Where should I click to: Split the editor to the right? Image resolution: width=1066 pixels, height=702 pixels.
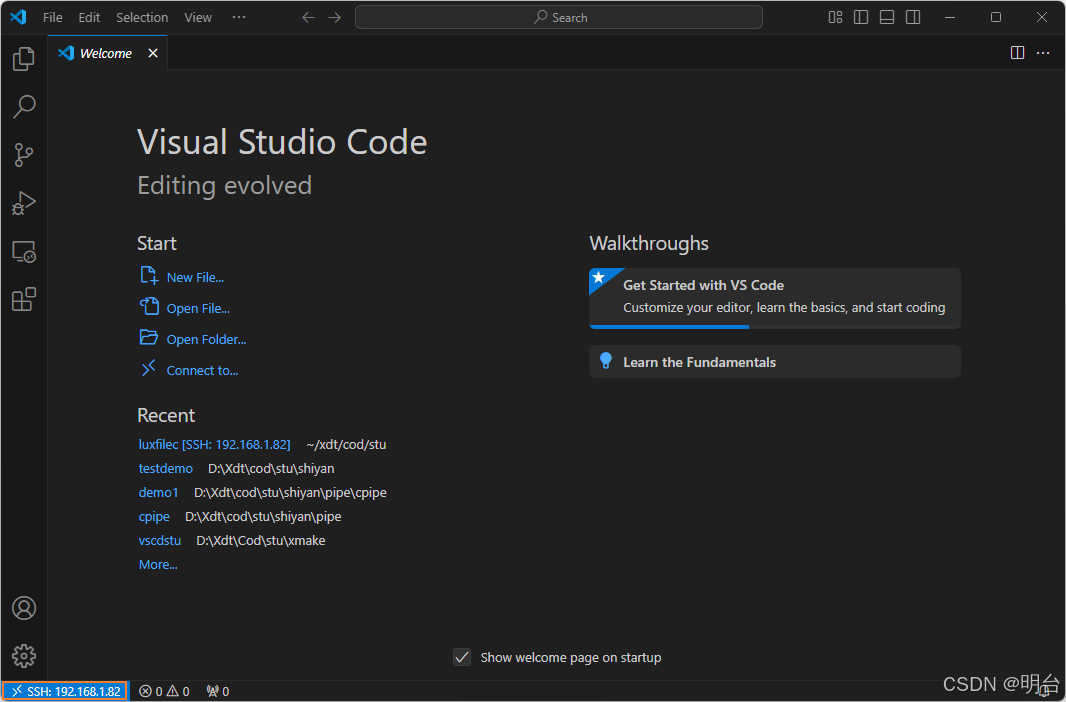coord(1017,53)
